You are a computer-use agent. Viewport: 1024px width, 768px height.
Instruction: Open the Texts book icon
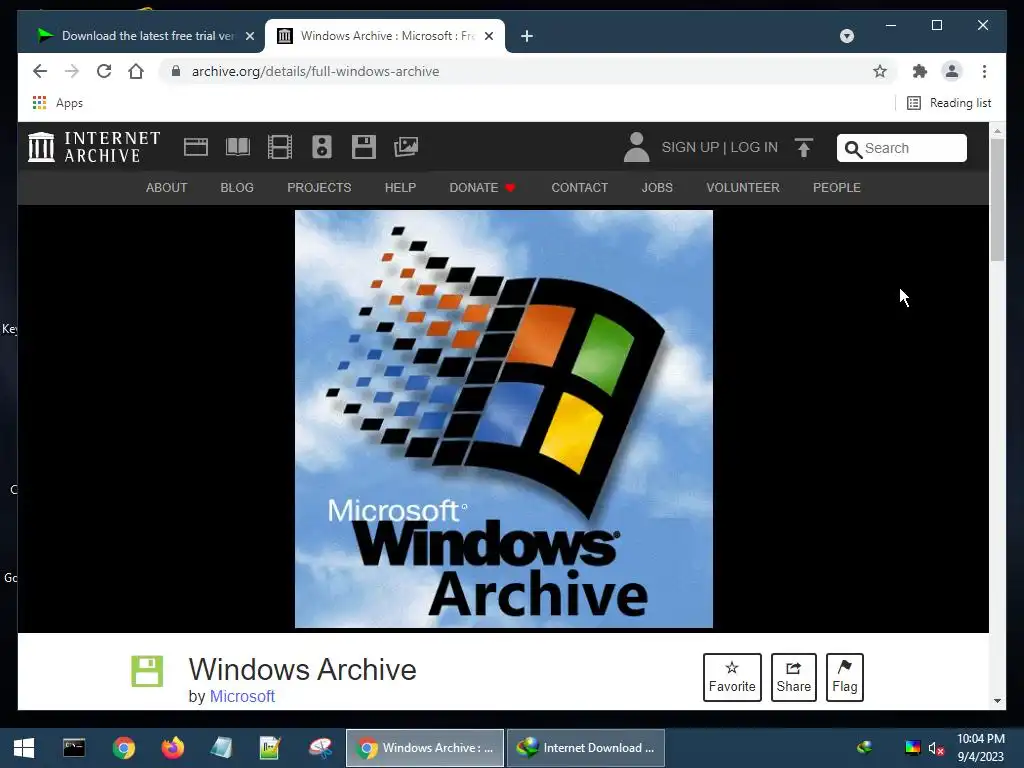click(238, 147)
